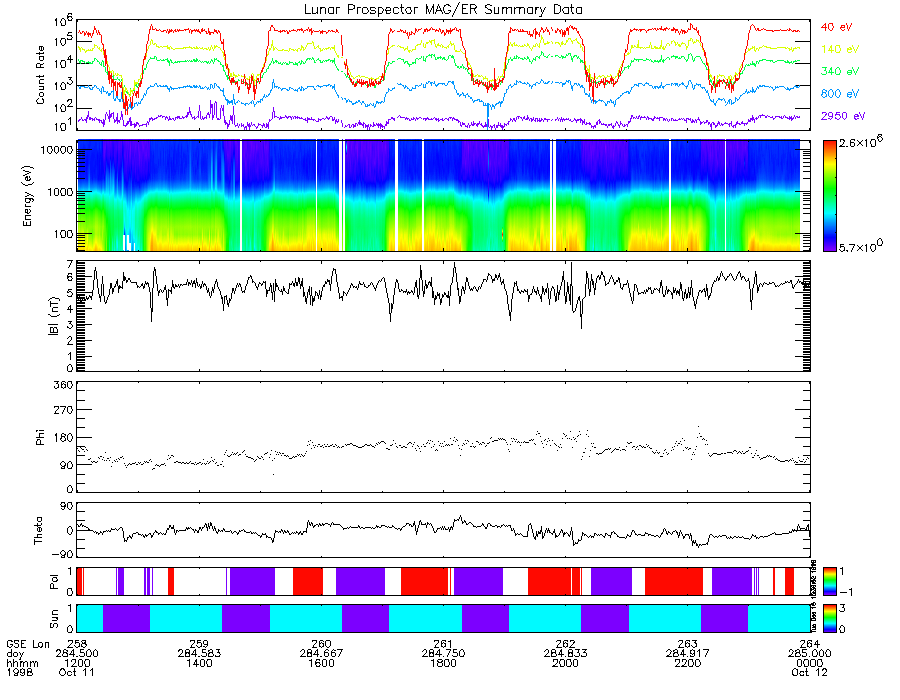Select the '140 eV' legend label
The height and width of the screenshot is (700, 900).
(x=840, y=49)
